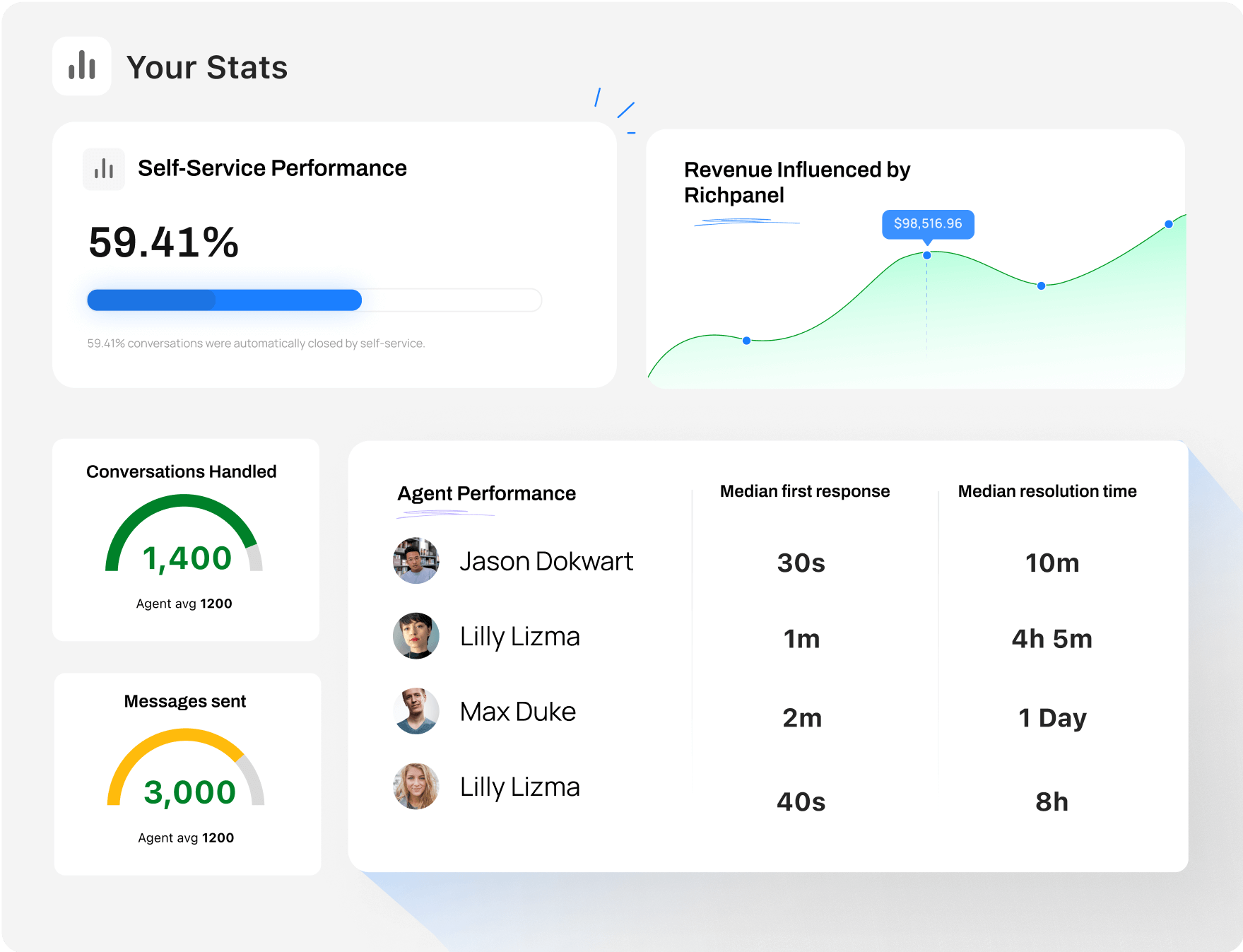Click the leftmost revenue chart data point

tap(746, 341)
